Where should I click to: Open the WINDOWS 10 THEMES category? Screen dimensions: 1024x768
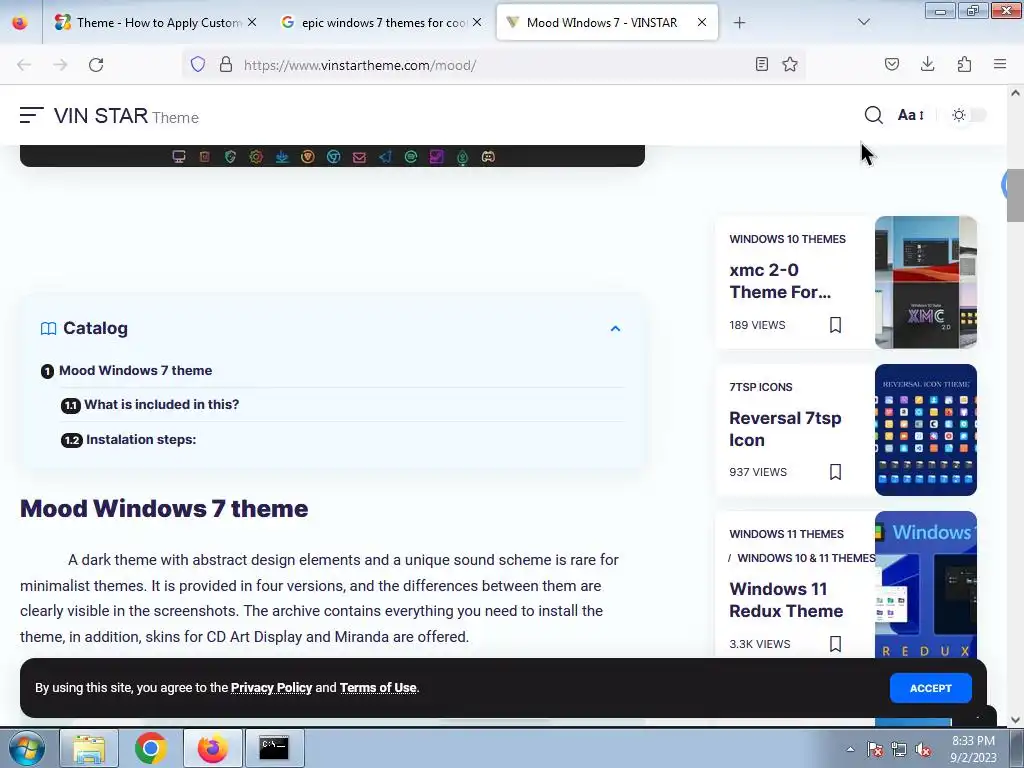pyautogui.click(x=787, y=239)
